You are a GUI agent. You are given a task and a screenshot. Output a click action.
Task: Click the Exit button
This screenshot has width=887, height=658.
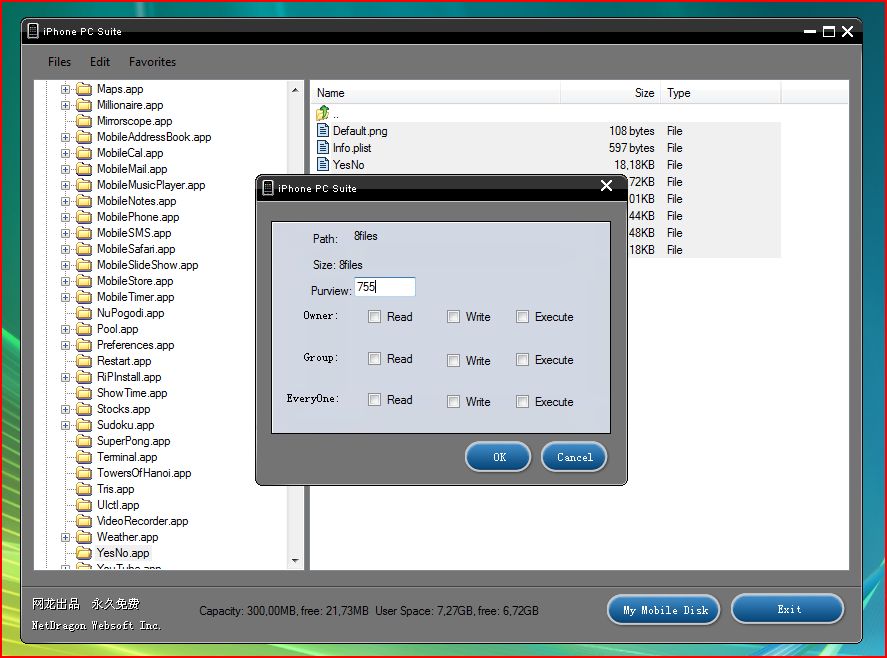click(x=787, y=609)
